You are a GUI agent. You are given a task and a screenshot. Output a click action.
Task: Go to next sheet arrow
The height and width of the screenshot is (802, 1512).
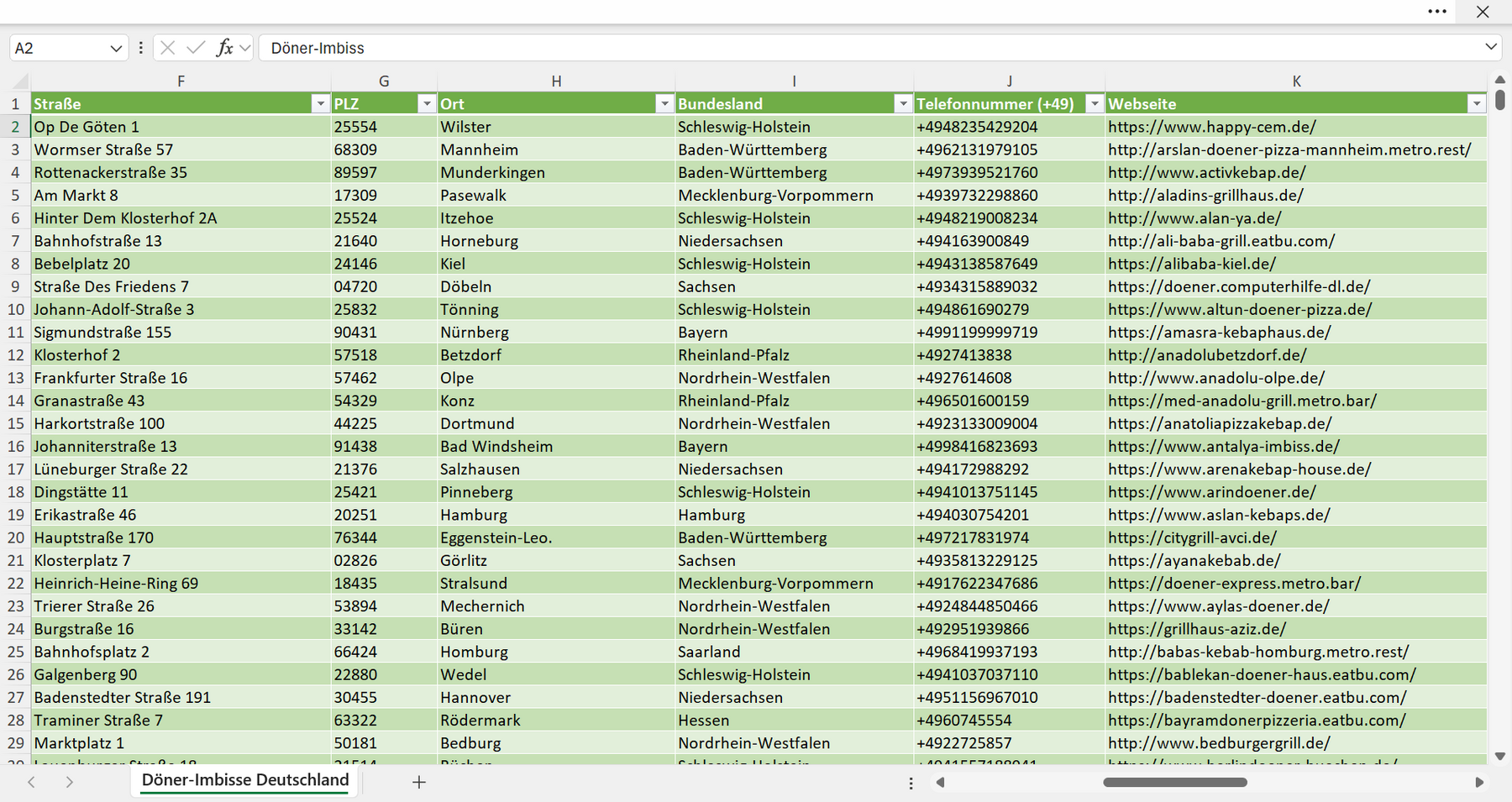pos(70,782)
